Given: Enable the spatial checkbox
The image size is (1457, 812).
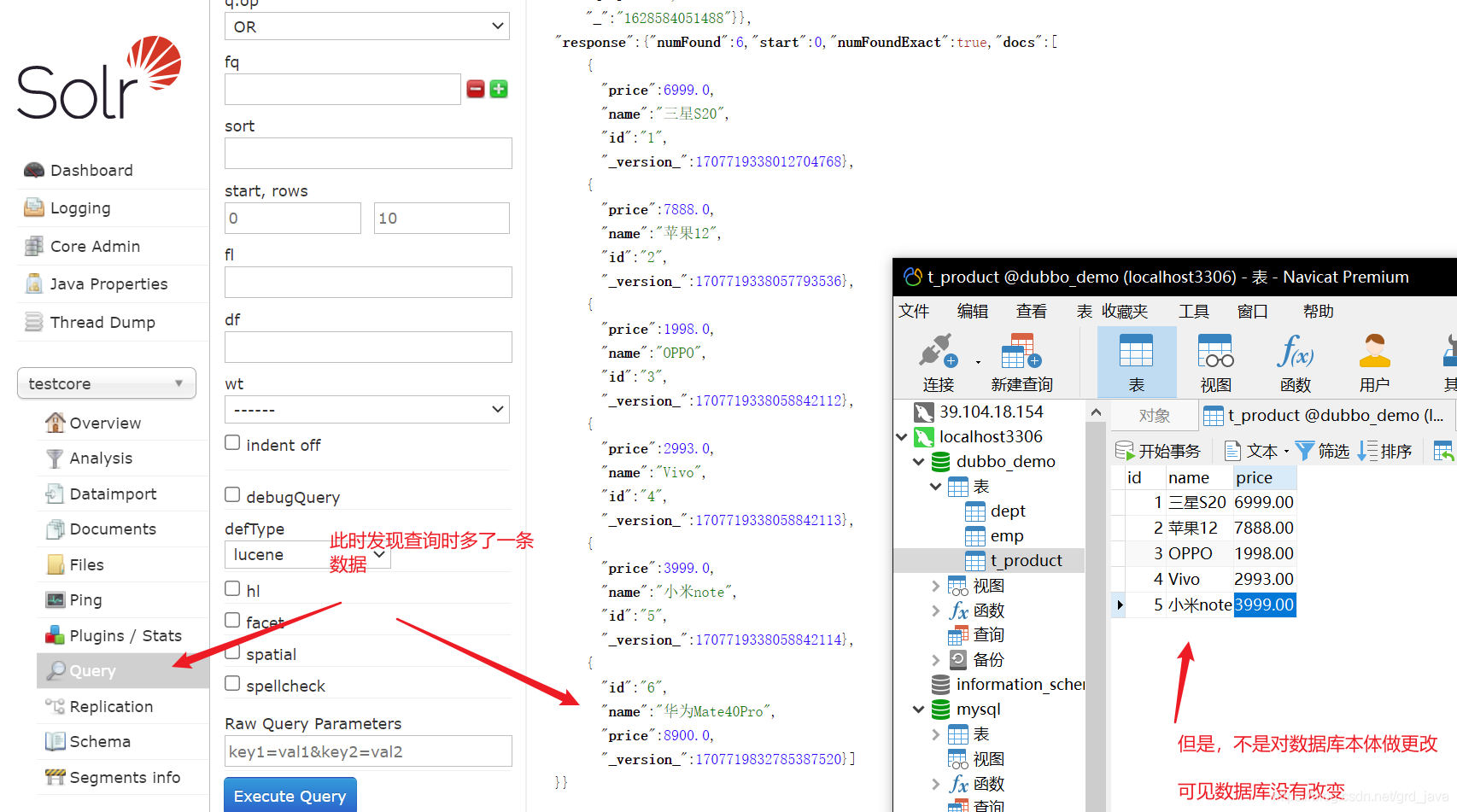Looking at the screenshot, I should [x=232, y=652].
